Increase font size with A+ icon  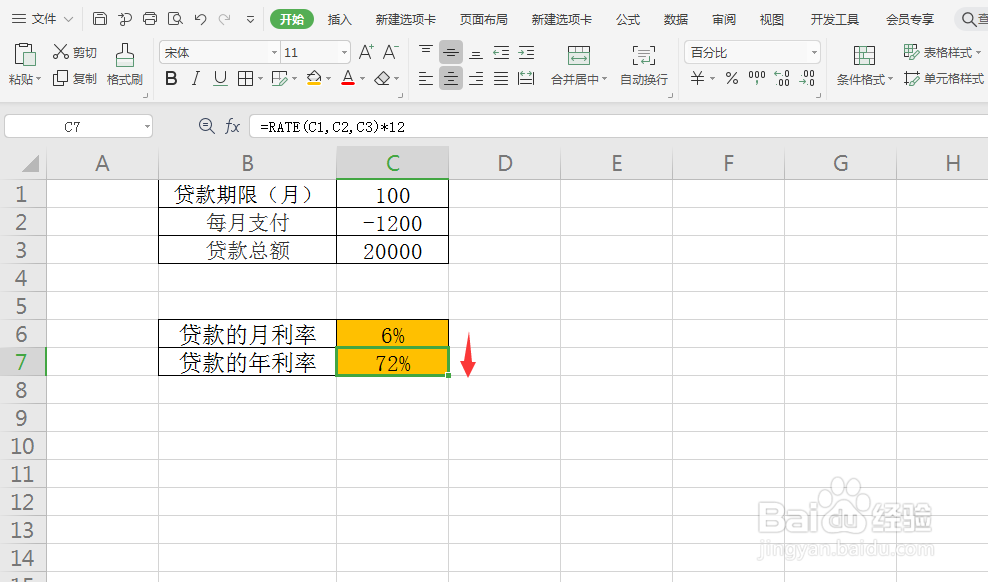[x=366, y=52]
